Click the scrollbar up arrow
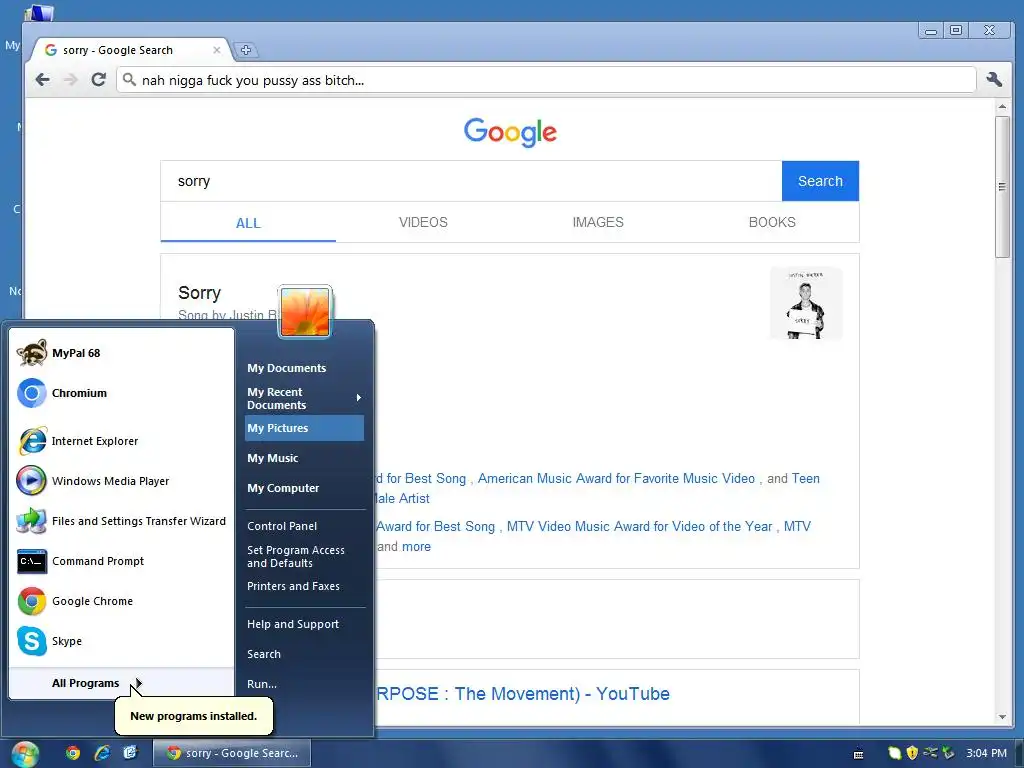 [1002, 106]
